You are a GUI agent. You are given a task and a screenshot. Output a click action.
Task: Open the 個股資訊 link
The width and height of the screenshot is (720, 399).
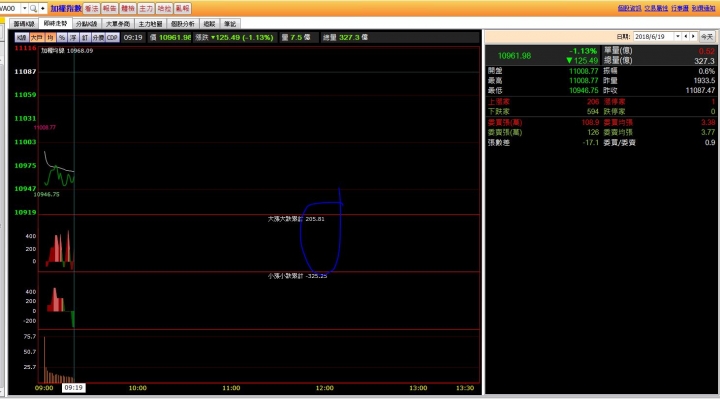click(629, 8)
